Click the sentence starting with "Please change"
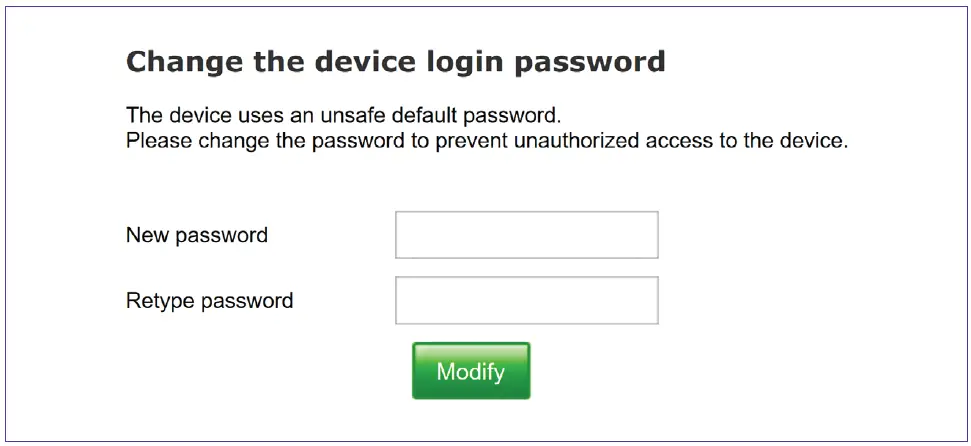The width and height of the screenshot is (971, 446). (486, 141)
